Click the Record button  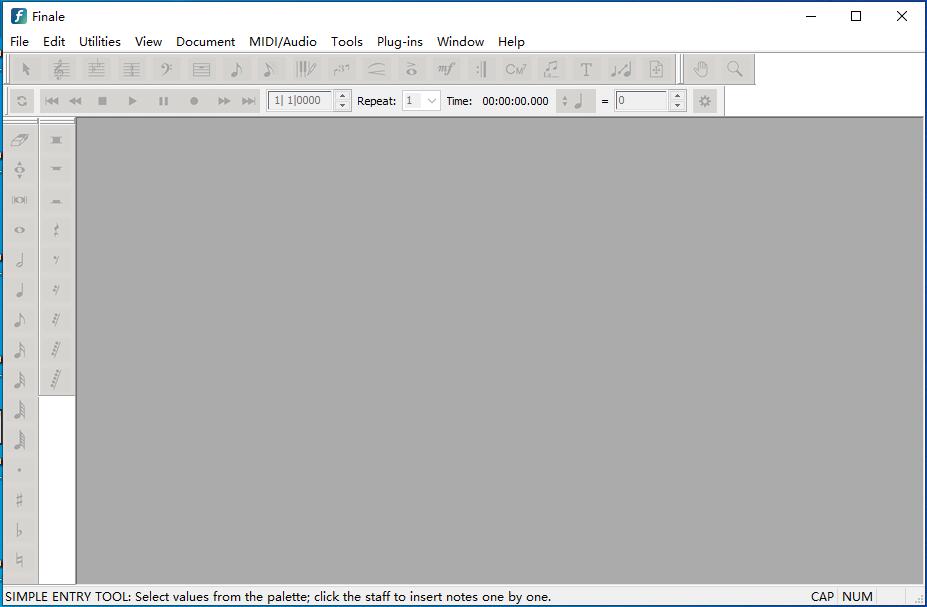tap(194, 101)
